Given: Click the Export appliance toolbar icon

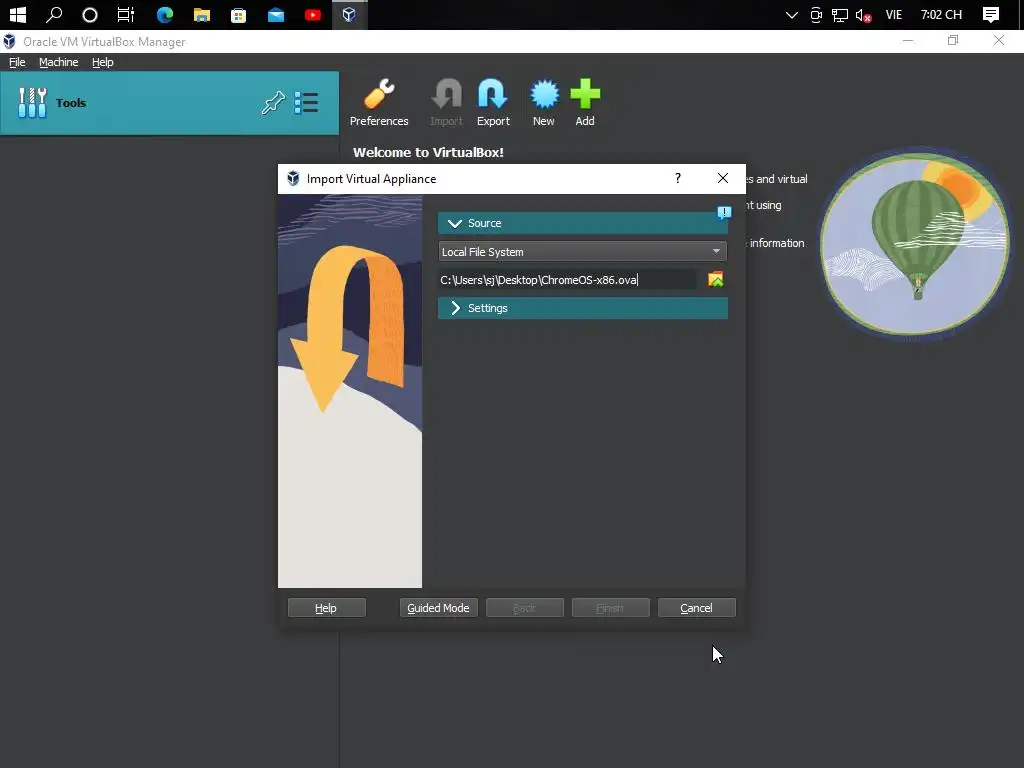Looking at the screenshot, I should (x=493, y=103).
